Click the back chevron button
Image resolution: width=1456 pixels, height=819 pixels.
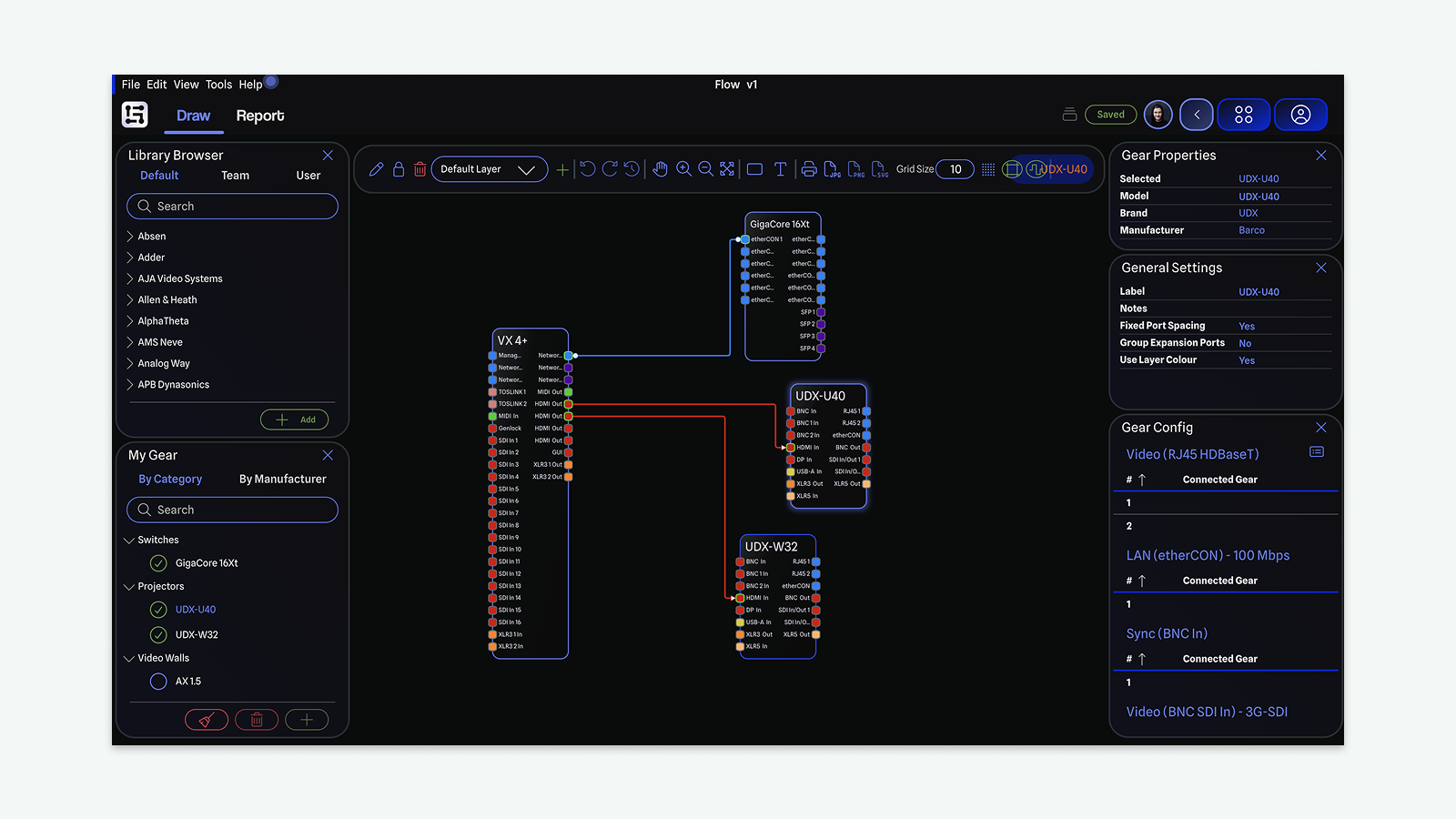[x=1197, y=115]
